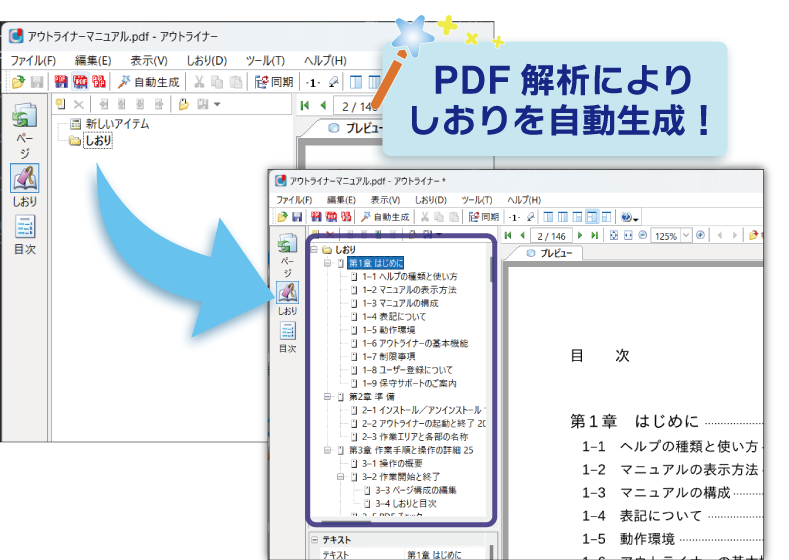Image resolution: width=789 pixels, height=560 pixels.
Task: Click highlighted second PDF icon in back window
Action: point(80,82)
